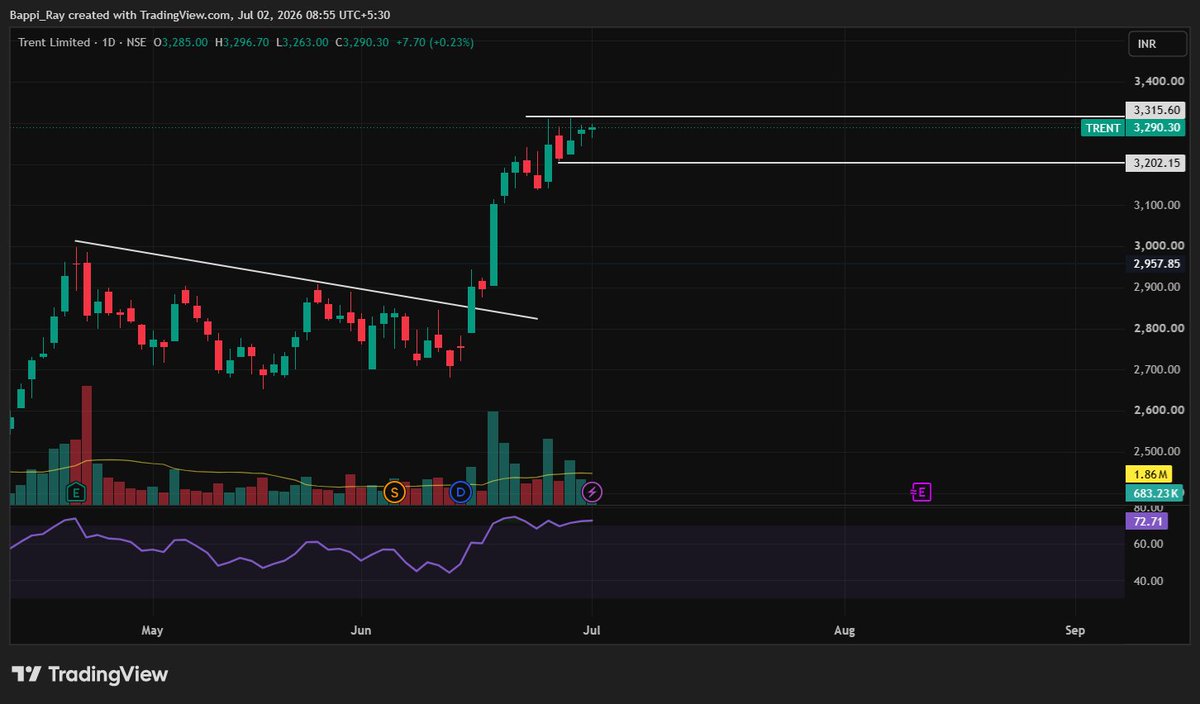1200x704 pixels.
Task: Select the 3,202.15 support price label
Action: click(x=1155, y=162)
